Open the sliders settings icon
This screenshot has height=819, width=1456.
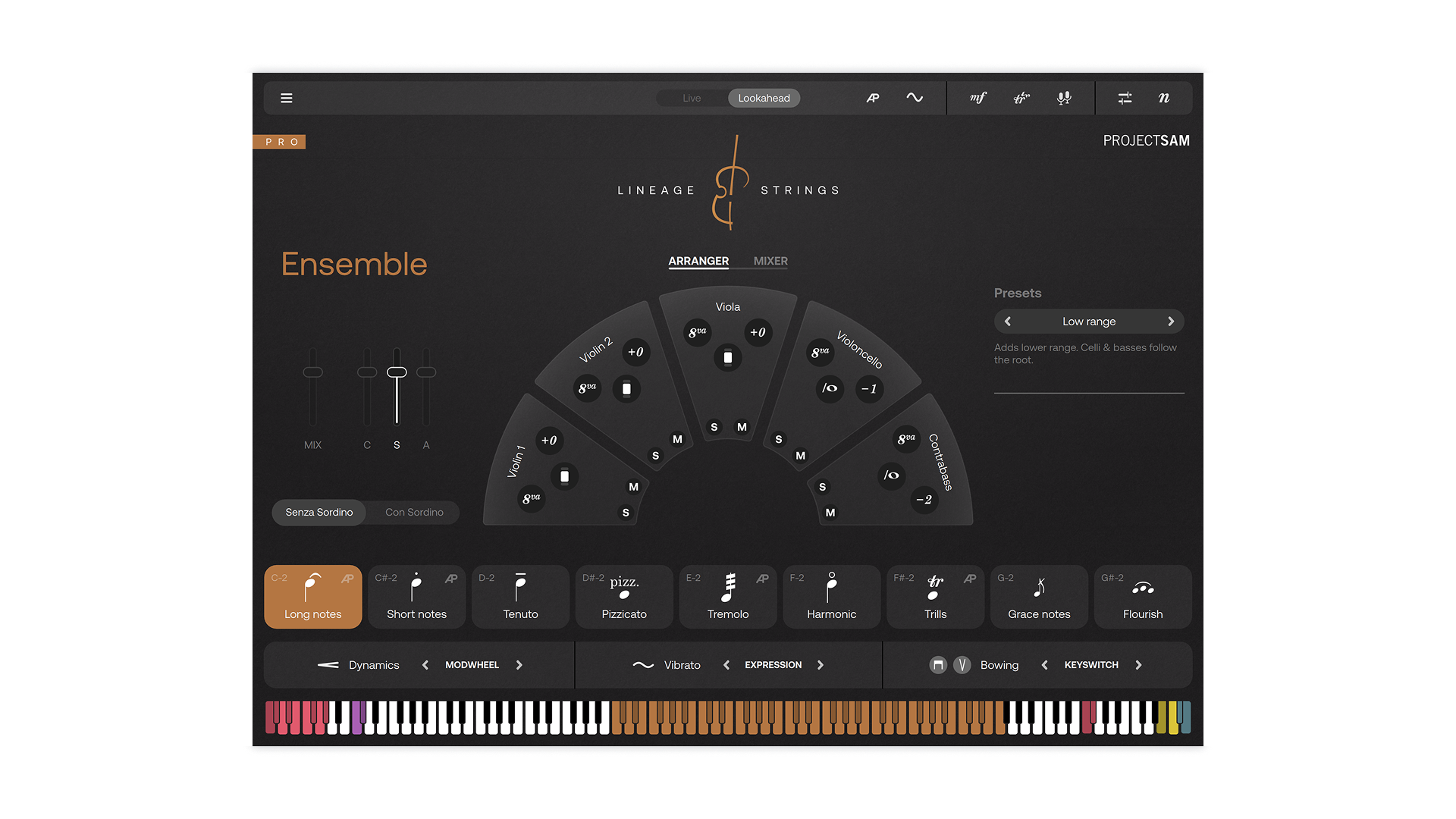pos(1125,98)
